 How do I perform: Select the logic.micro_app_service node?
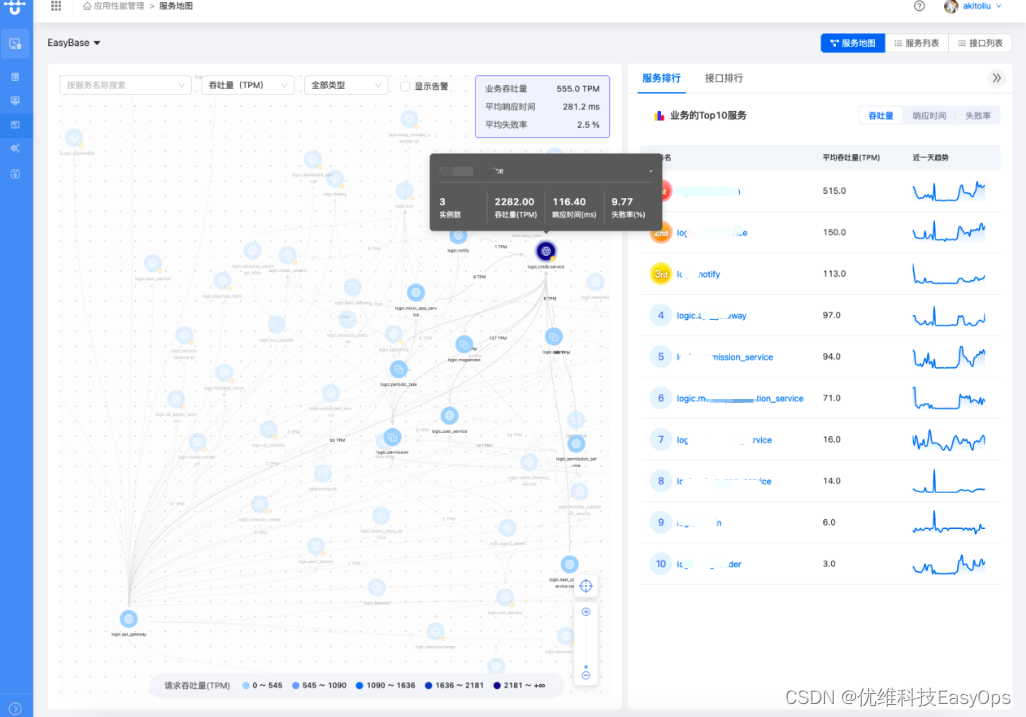pyautogui.click(x=416, y=292)
